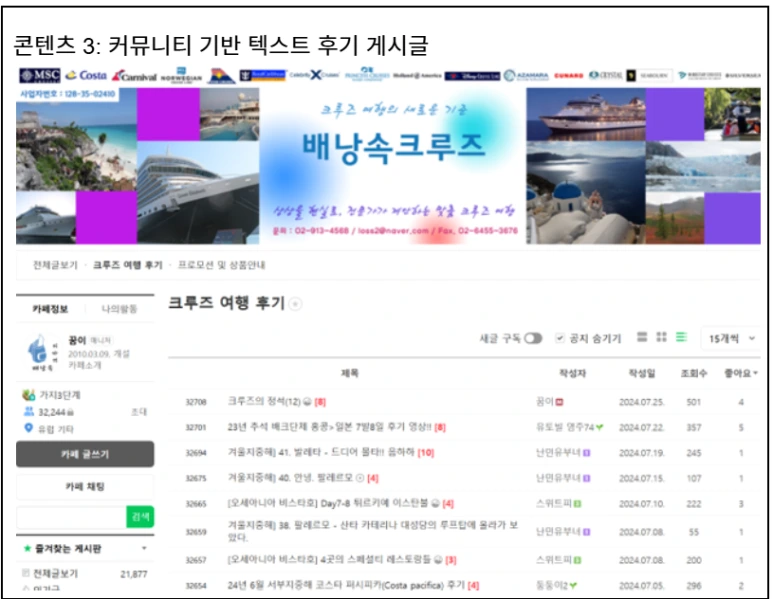
Task: Click the favorite circle beside board title
Action: [x=295, y=304]
